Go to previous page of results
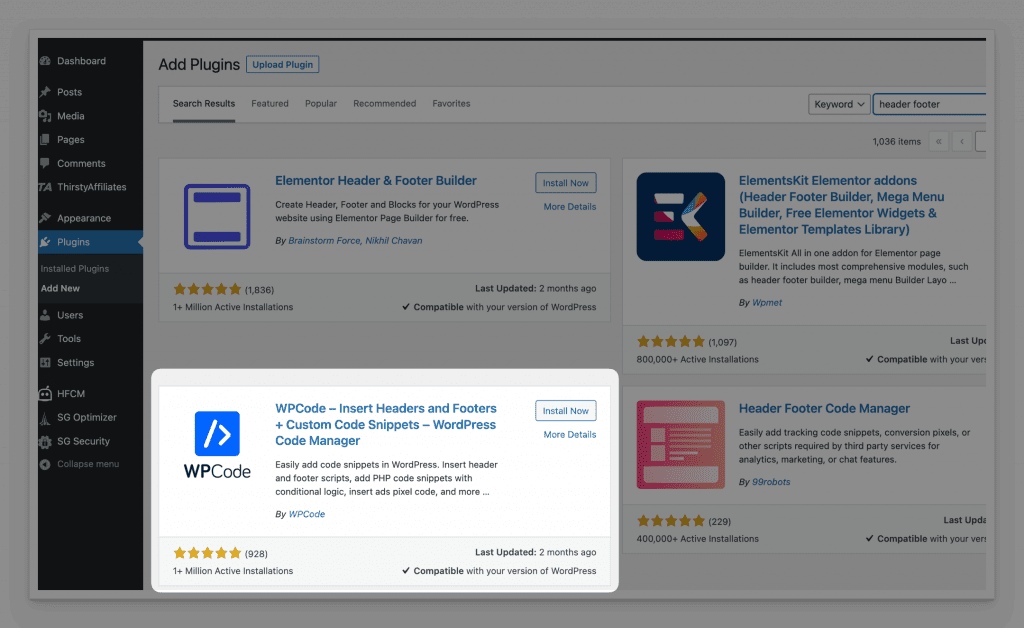1024x628 pixels. pos(962,142)
